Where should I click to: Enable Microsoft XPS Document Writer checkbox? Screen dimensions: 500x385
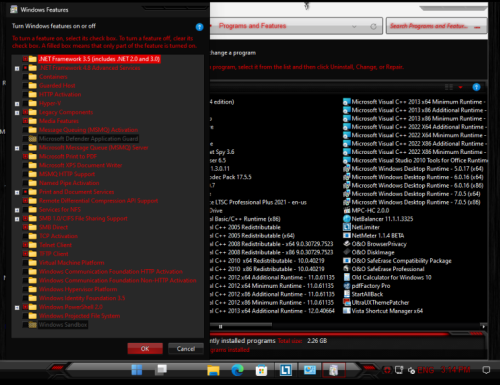point(25,165)
